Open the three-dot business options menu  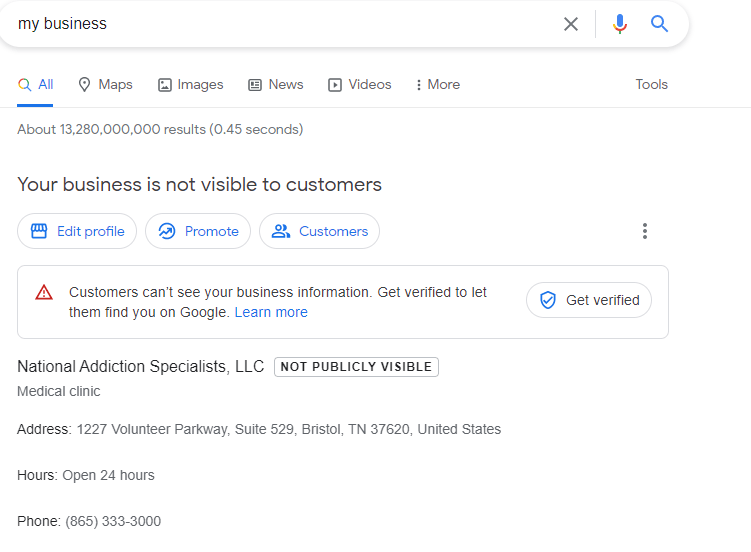point(645,231)
